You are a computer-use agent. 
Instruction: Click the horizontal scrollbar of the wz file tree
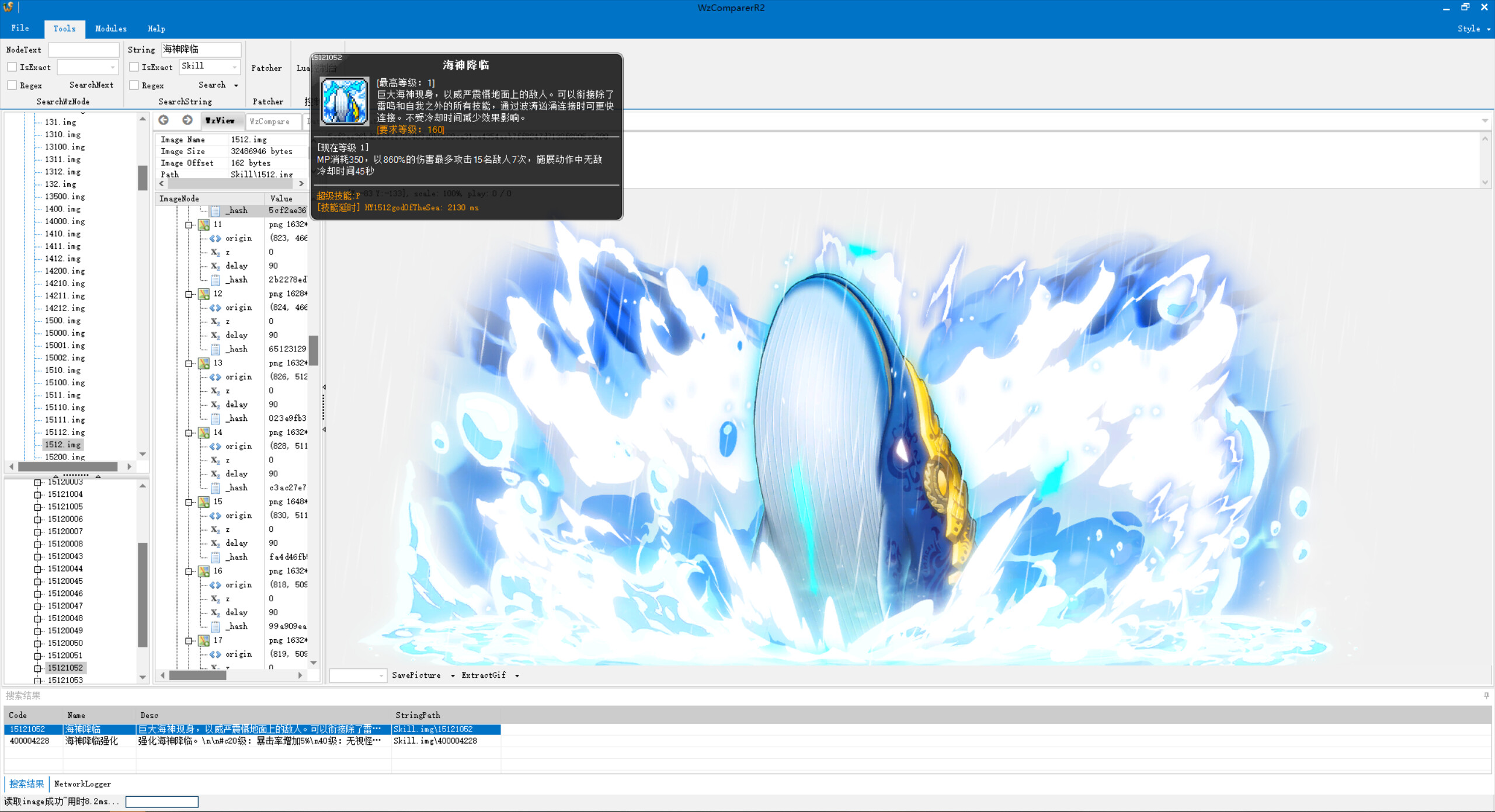[x=68, y=466]
